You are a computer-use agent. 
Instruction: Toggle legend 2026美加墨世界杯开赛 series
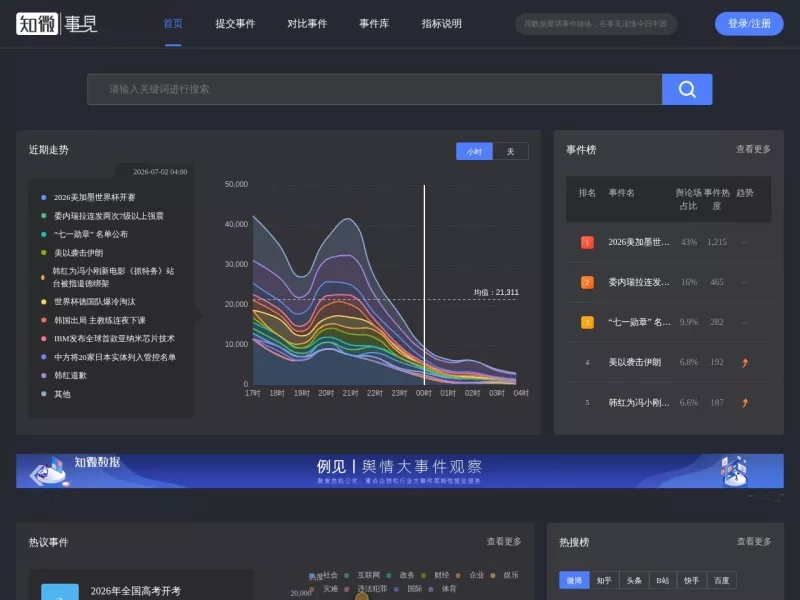(88, 197)
